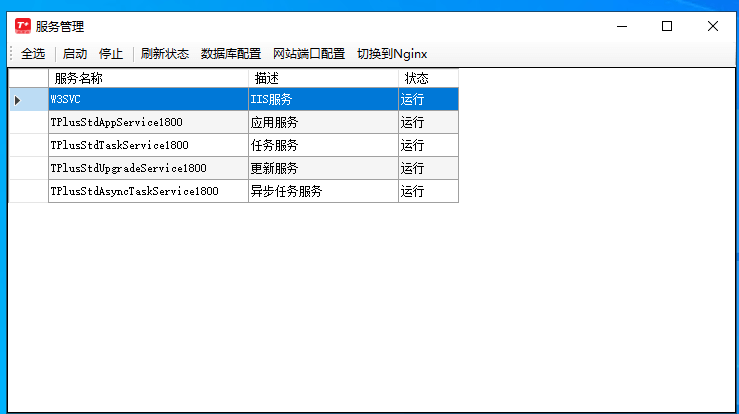Click the 任务服务 description cell
739x414 pixels.
pos(323,145)
